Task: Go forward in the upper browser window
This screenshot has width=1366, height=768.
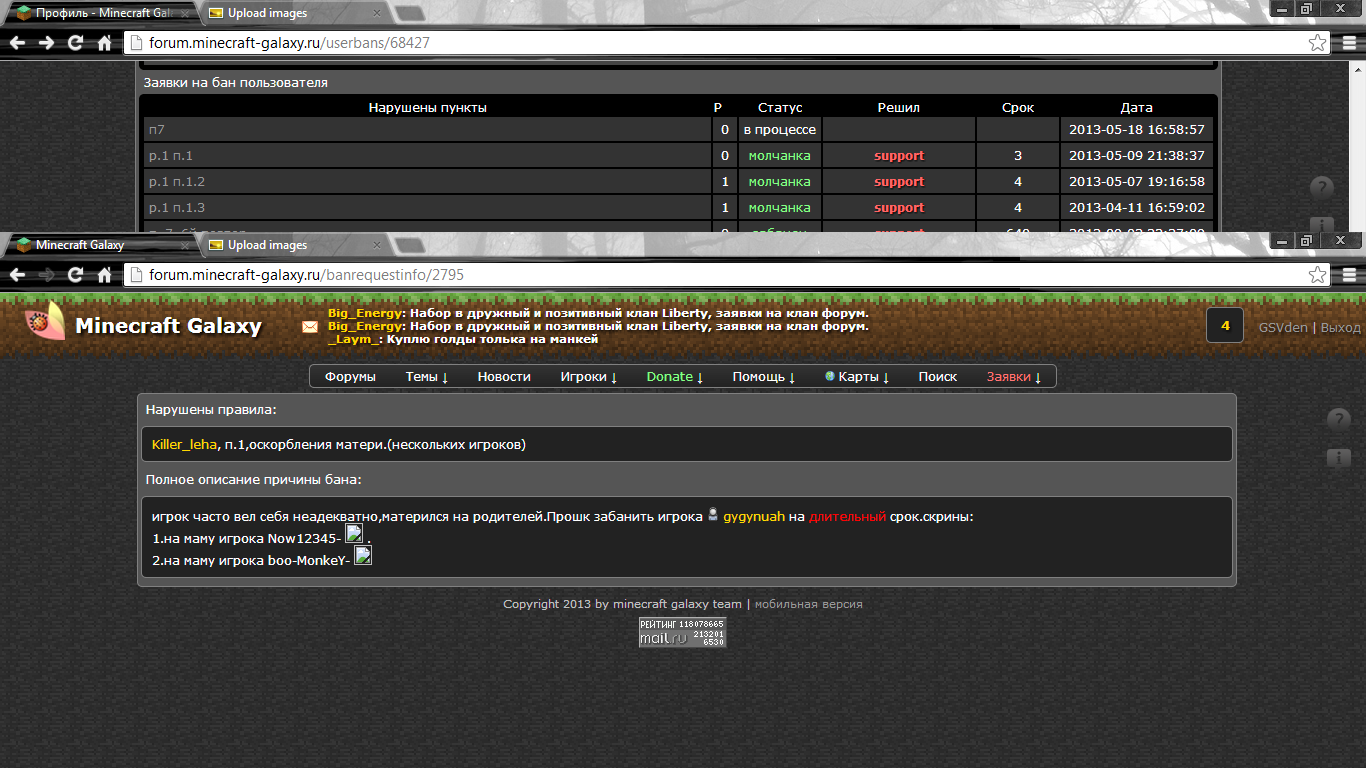Action: [x=46, y=43]
